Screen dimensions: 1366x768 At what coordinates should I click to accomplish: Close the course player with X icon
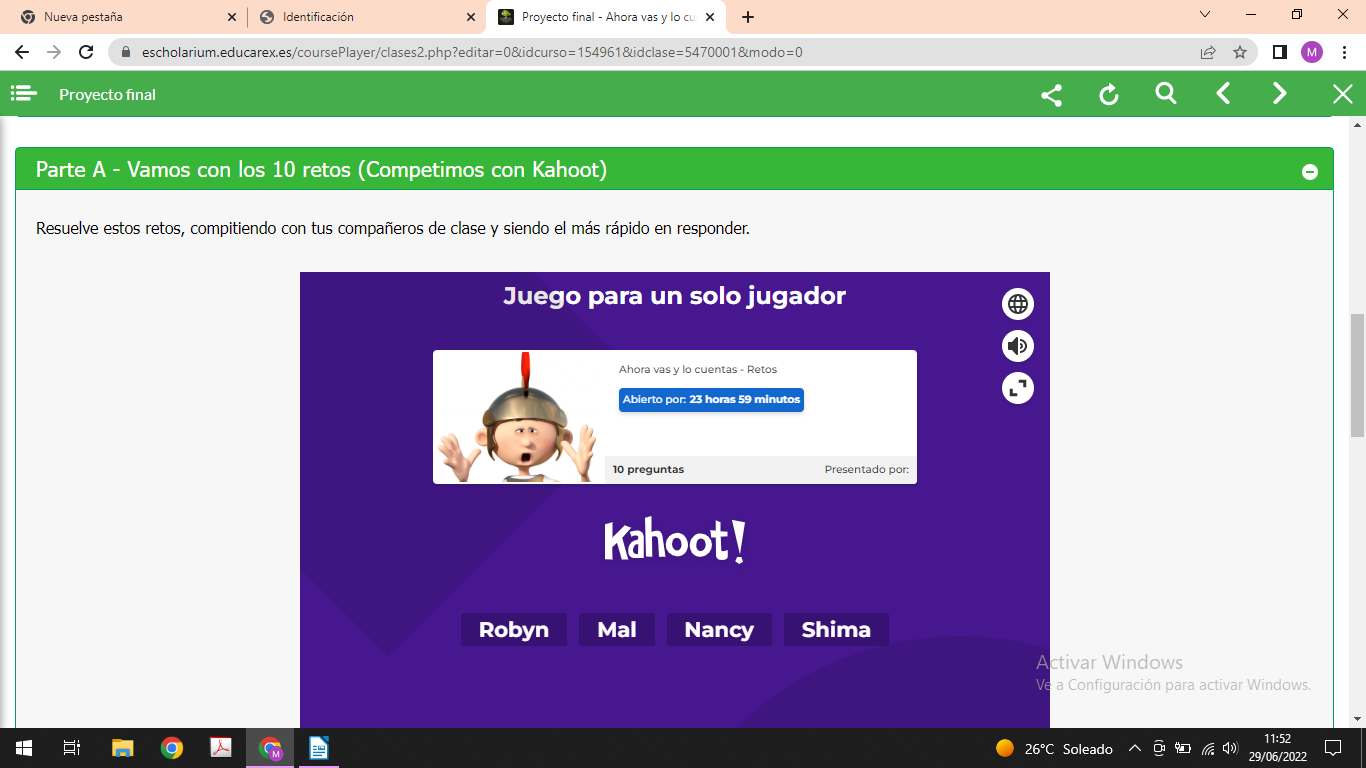point(1343,94)
